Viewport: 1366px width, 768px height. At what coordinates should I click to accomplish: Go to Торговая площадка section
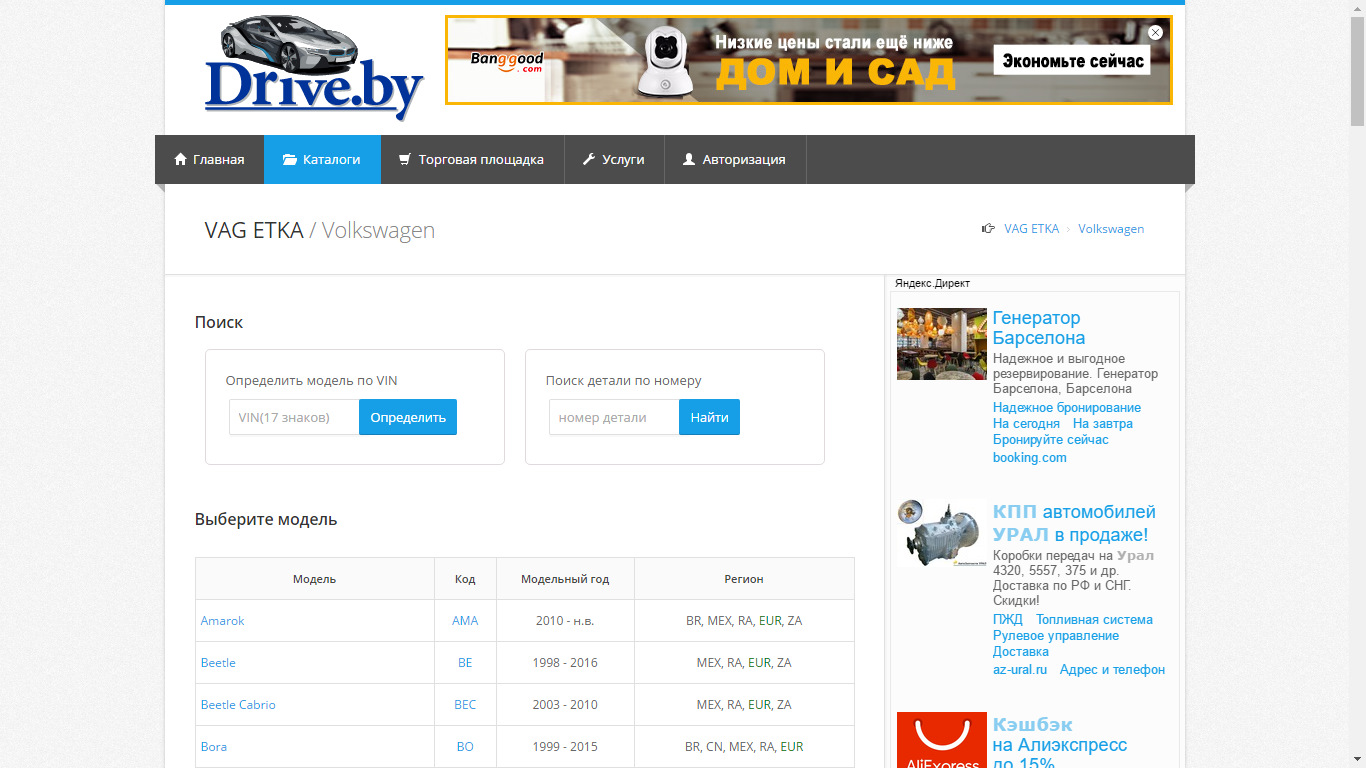pos(472,159)
